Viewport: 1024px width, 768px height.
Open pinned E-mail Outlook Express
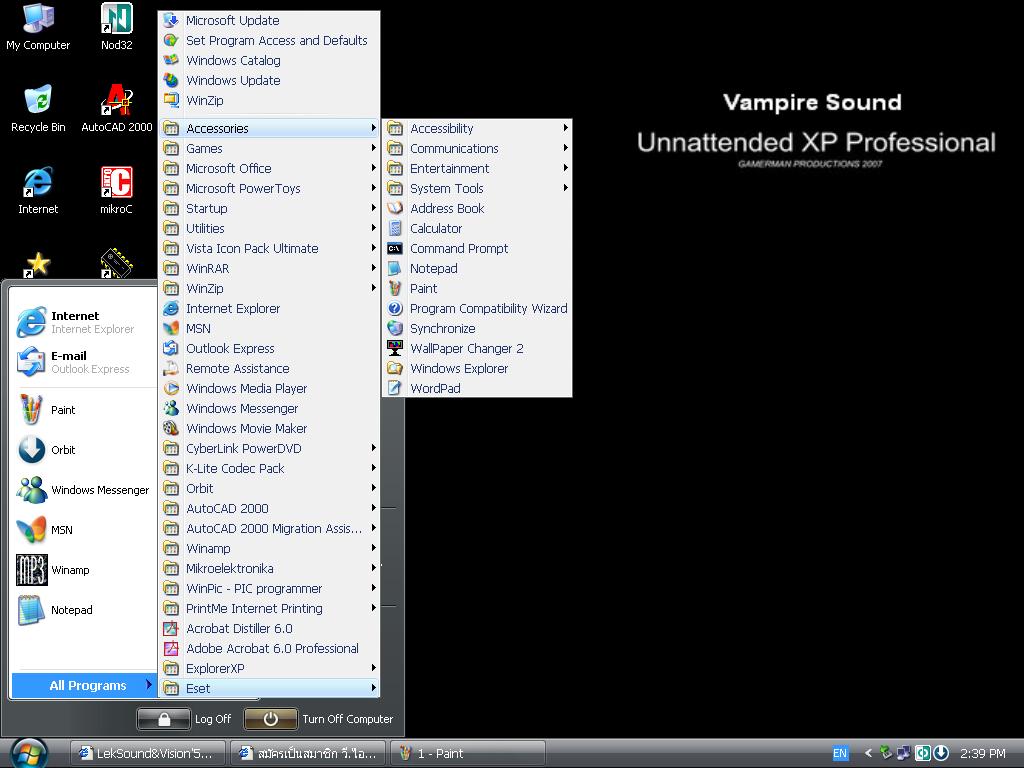(x=84, y=362)
